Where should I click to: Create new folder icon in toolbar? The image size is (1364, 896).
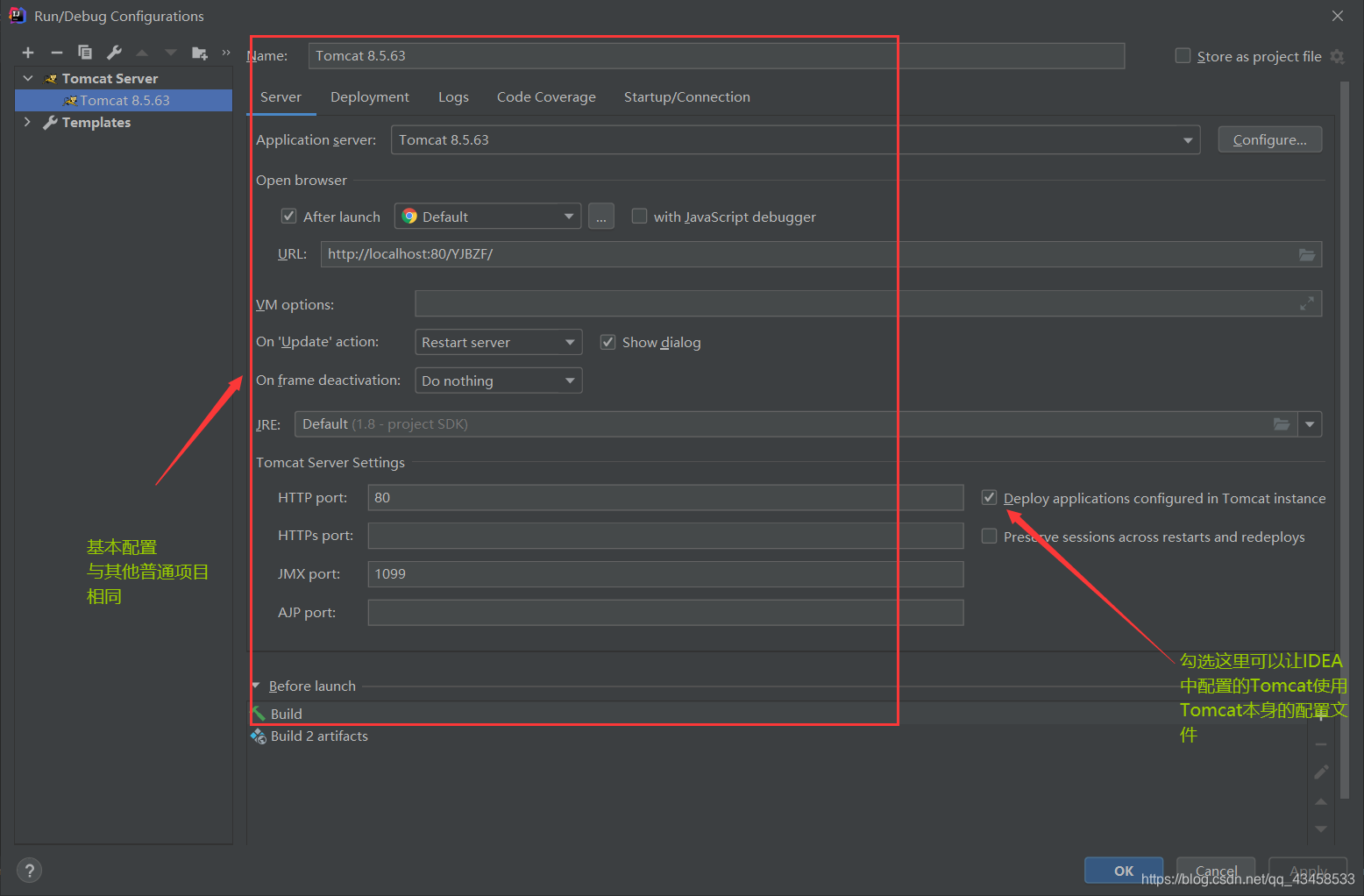(200, 53)
